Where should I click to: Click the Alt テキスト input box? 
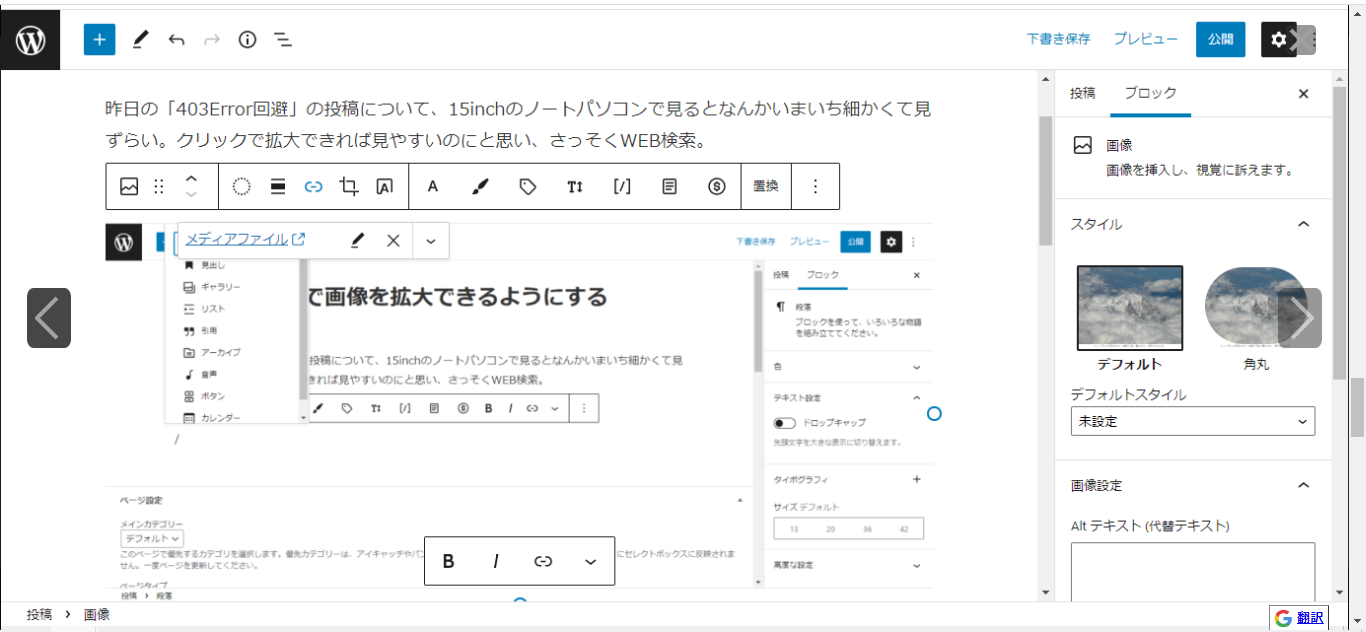point(1192,570)
